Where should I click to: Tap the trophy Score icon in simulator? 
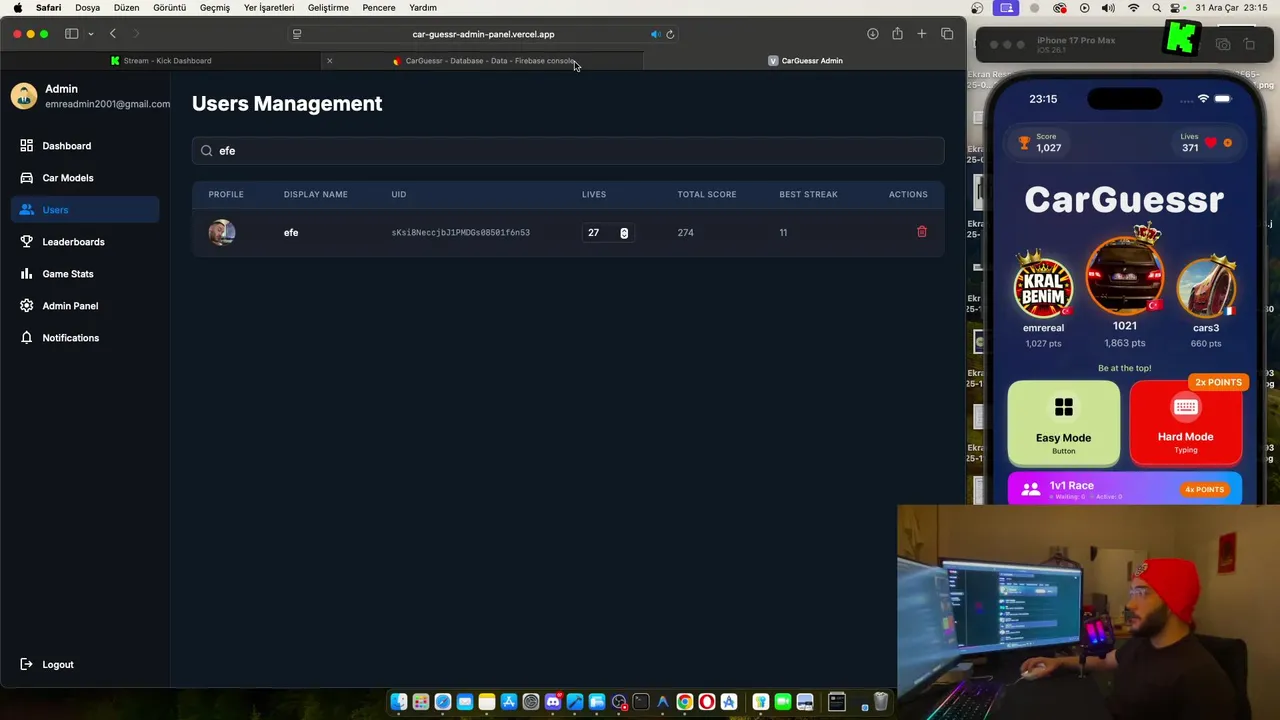coord(1024,143)
